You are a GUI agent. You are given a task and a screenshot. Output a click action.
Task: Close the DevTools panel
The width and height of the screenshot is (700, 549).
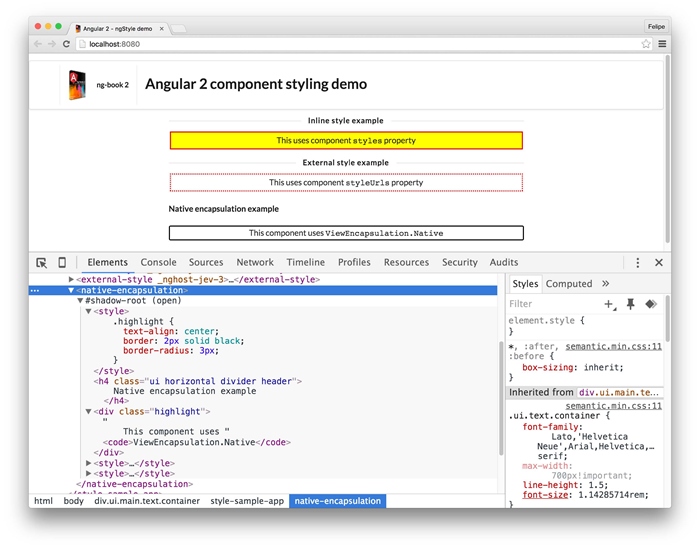click(x=659, y=263)
